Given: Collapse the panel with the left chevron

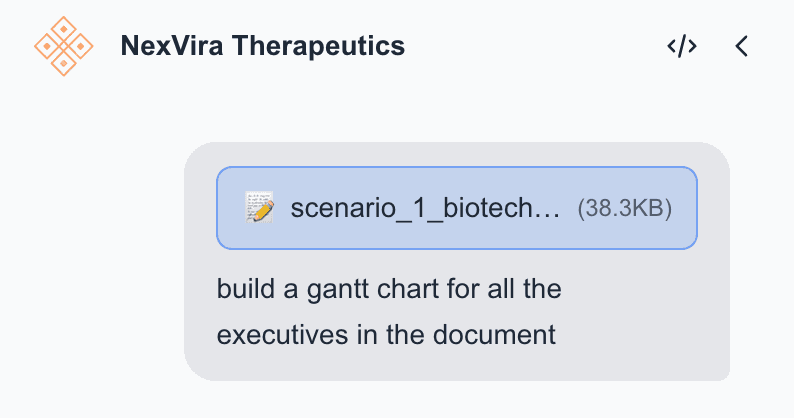Looking at the screenshot, I should (x=741, y=46).
